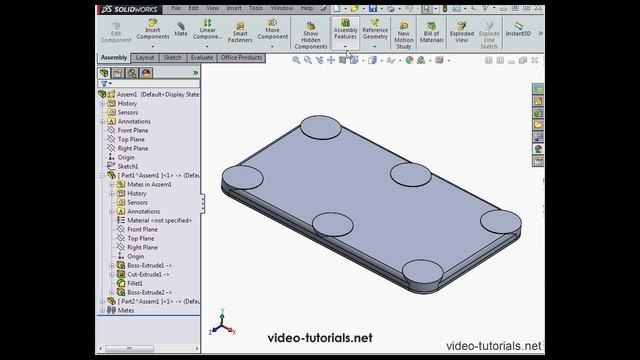The width and height of the screenshot is (640, 360).
Task: Click the Insert Components tool
Action: click(153, 29)
